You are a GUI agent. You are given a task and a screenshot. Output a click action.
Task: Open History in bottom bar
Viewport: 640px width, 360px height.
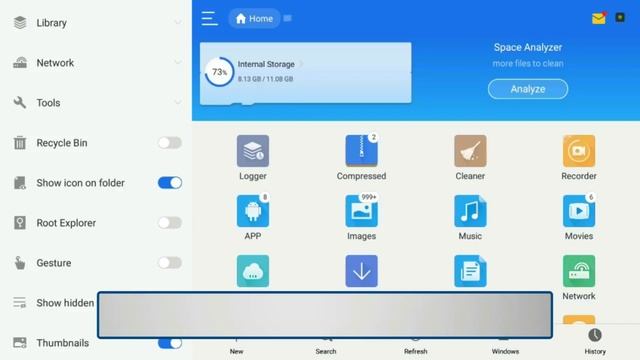[x=595, y=342]
